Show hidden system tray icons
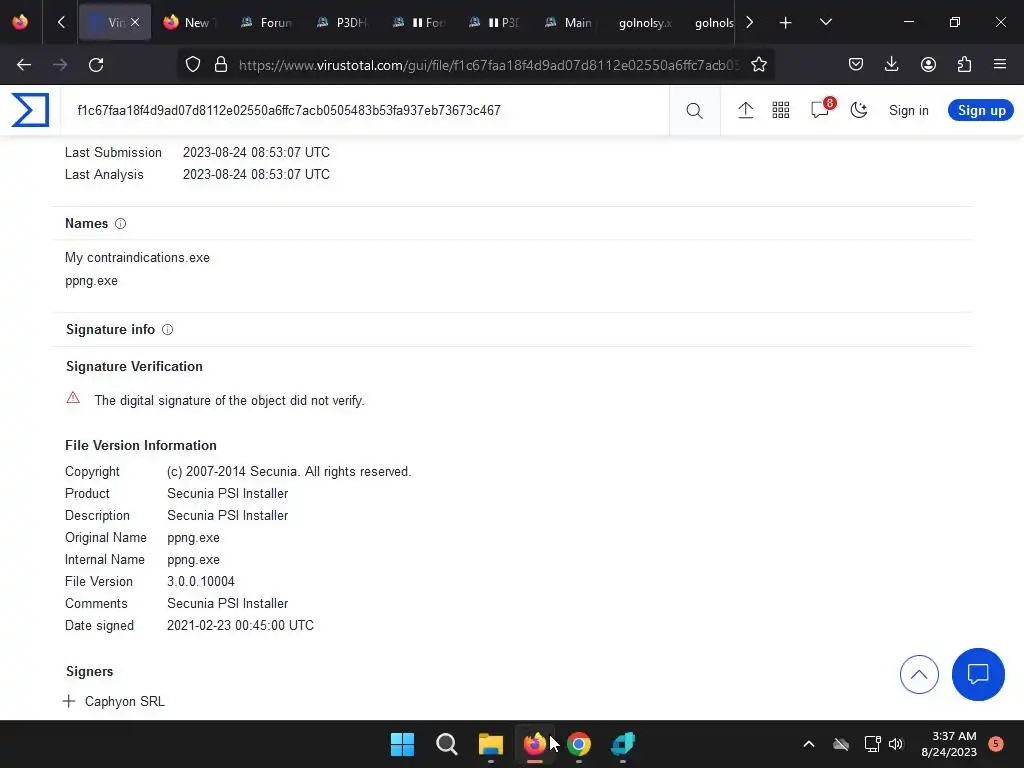Image resolution: width=1024 pixels, height=768 pixels. click(808, 744)
